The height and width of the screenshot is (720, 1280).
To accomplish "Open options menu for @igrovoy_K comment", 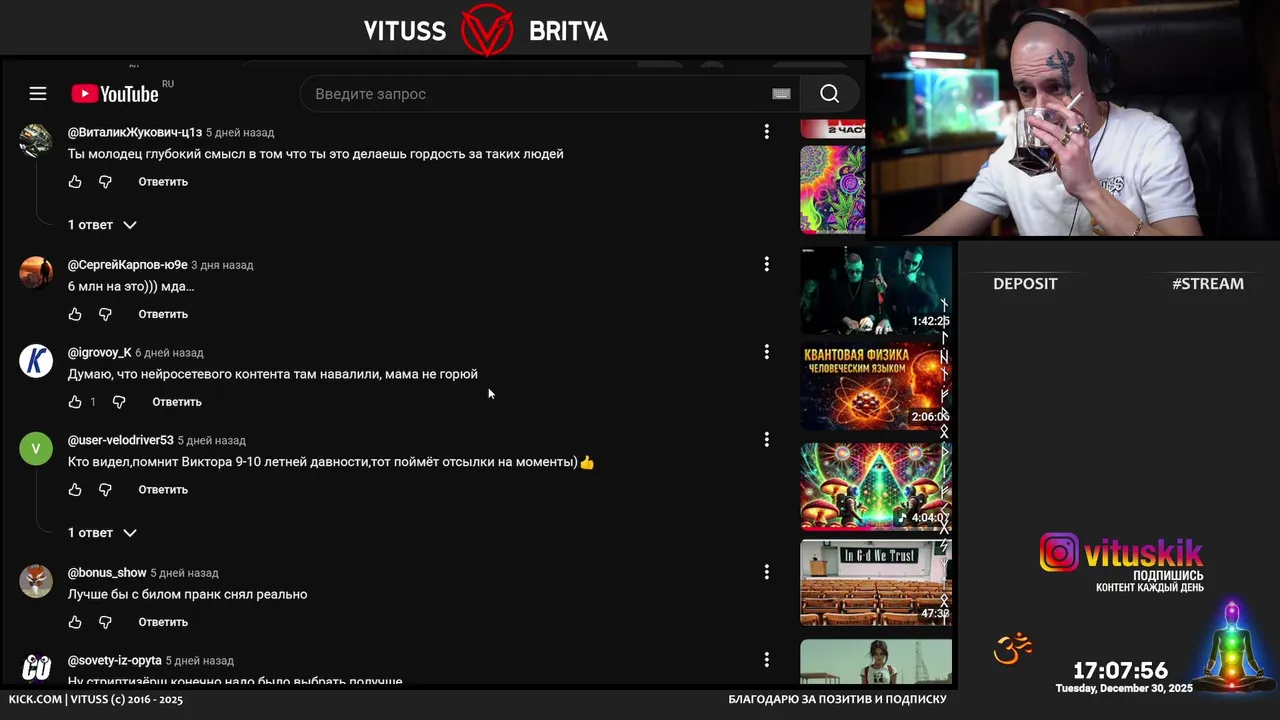I will [x=767, y=352].
